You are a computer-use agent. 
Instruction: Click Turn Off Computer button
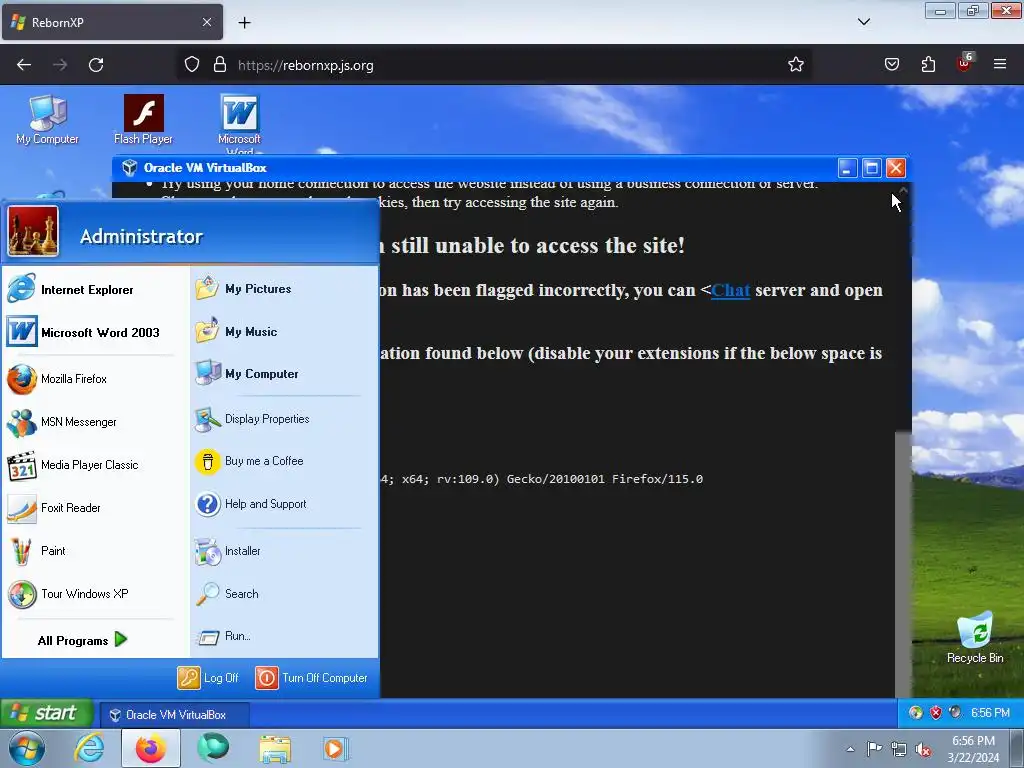tap(312, 678)
